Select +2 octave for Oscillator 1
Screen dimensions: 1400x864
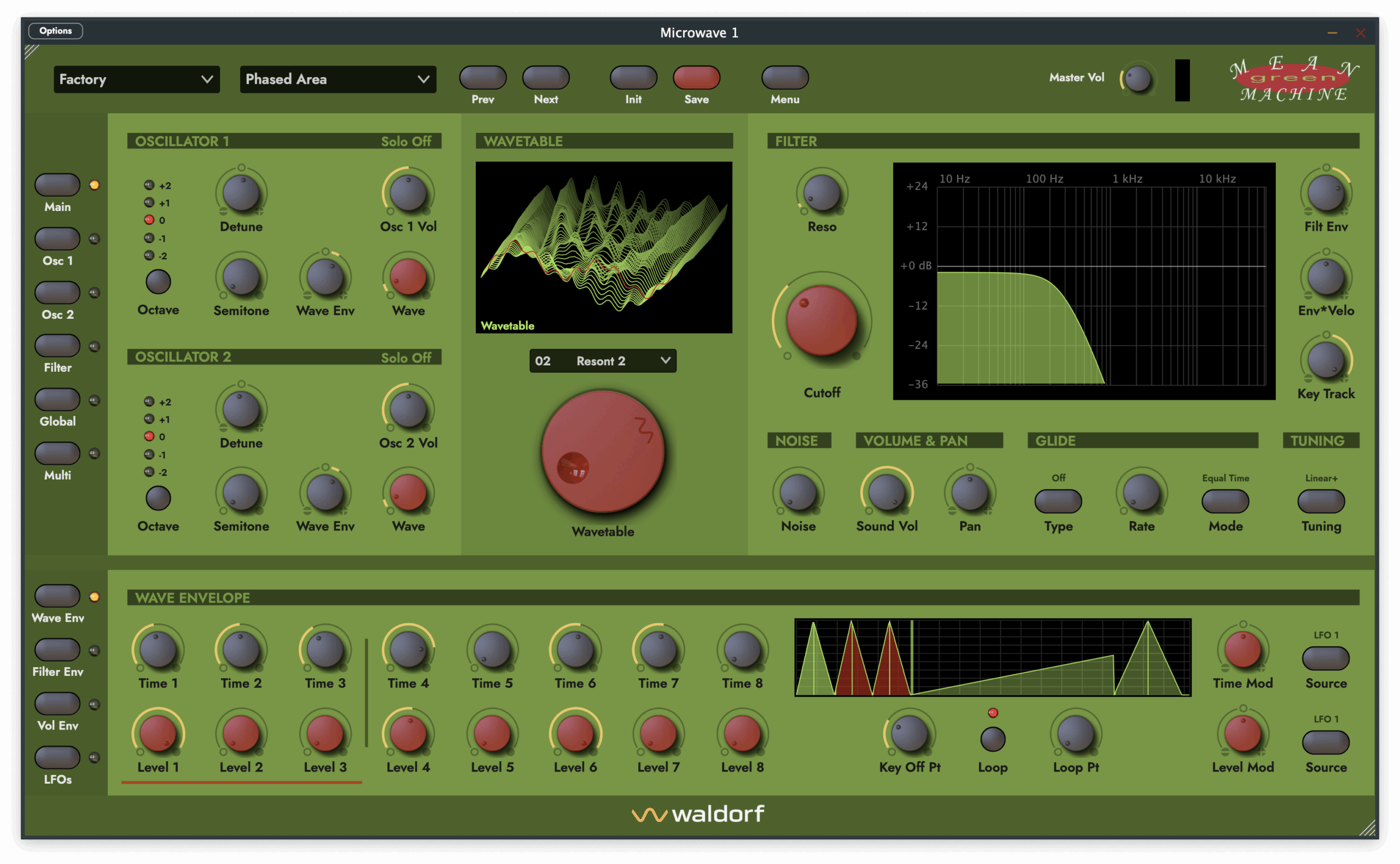[x=150, y=185]
